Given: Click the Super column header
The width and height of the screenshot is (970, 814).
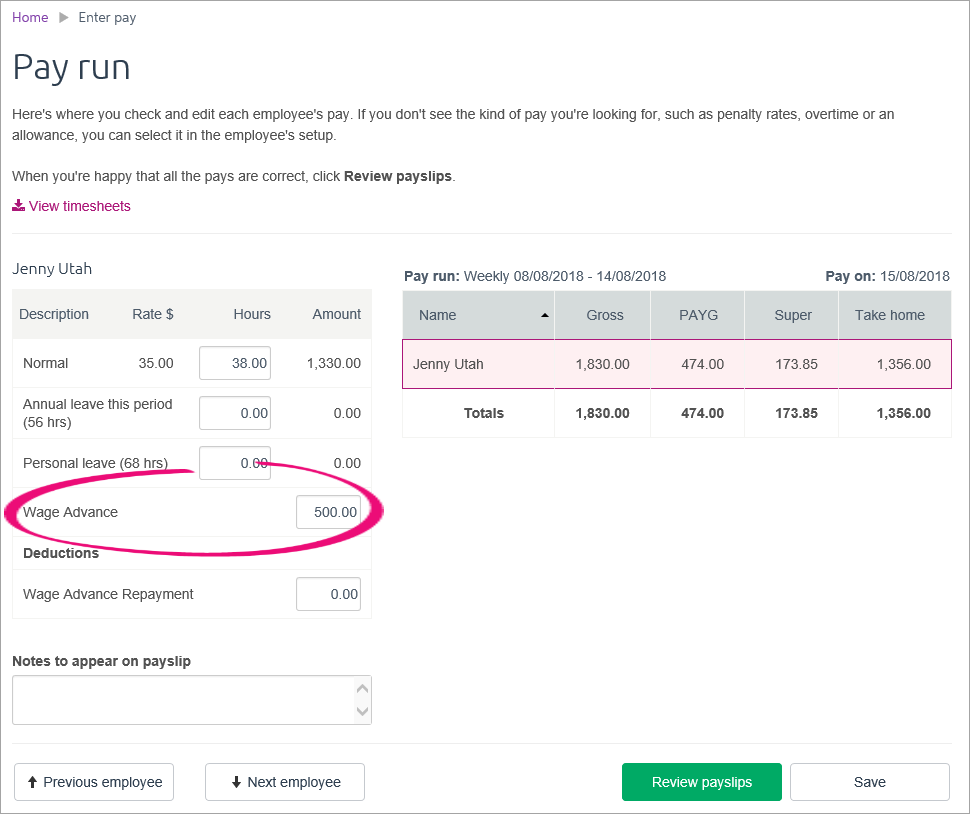Looking at the screenshot, I should (x=792, y=315).
